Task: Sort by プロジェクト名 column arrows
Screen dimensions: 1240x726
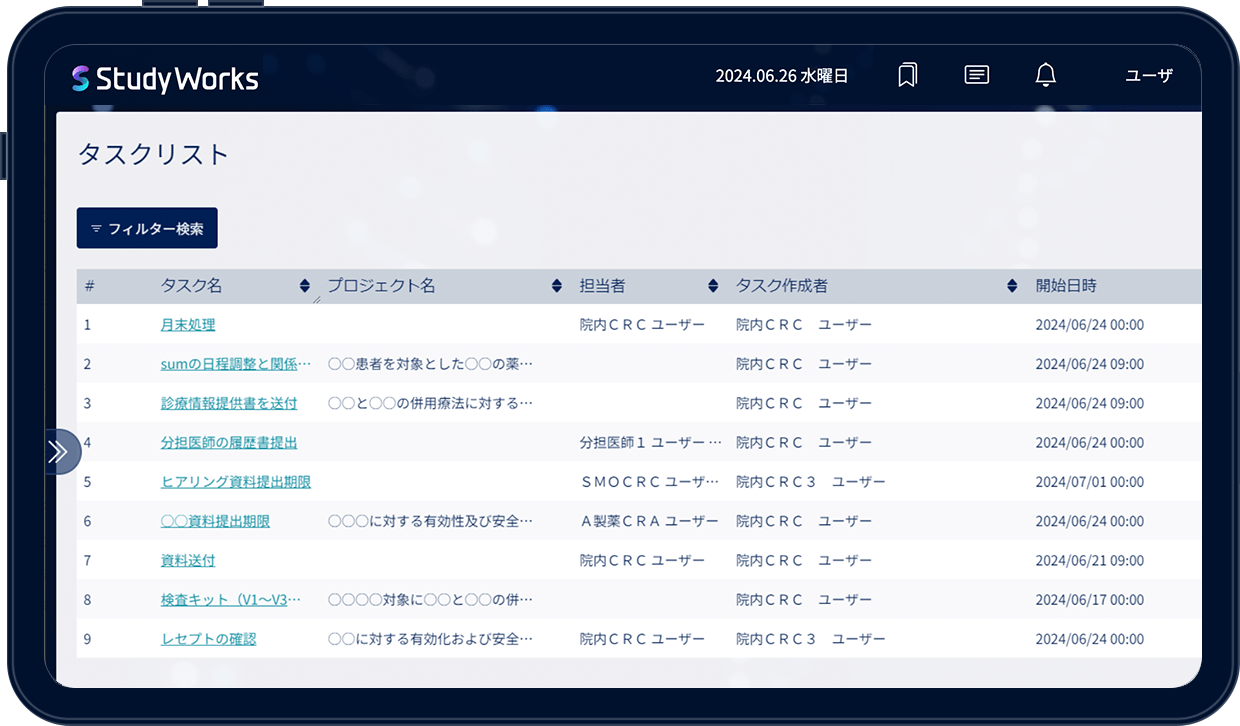Action: pyautogui.click(x=557, y=286)
